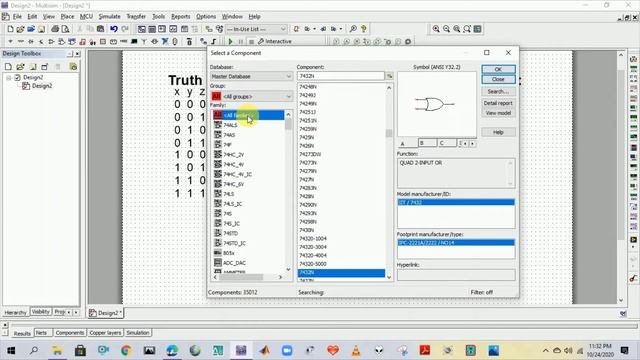Click the blue Undo arrow icon

(114, 29)
